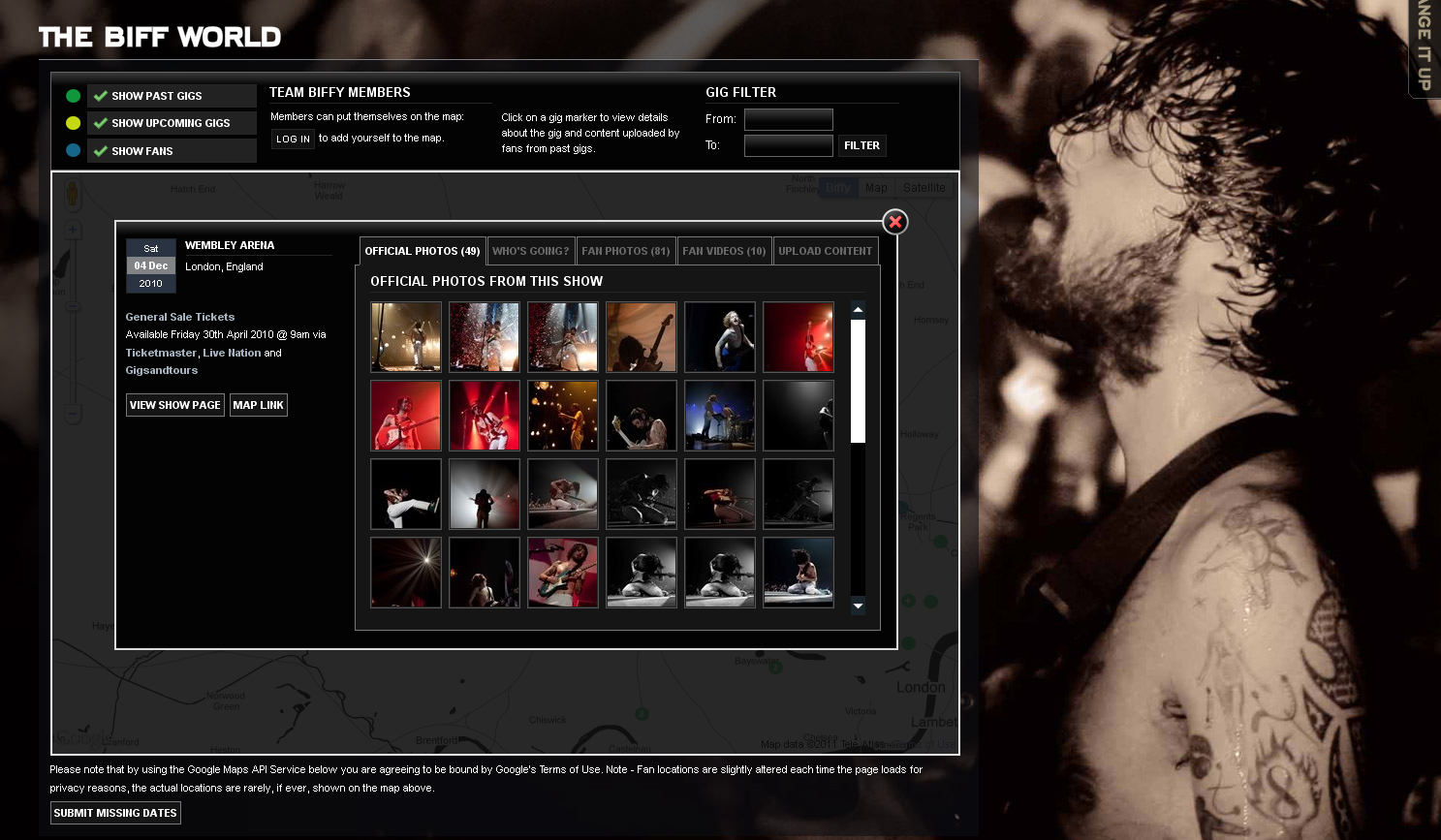Viewport: 1441px width, 840px height.
Task: Open third-row third thumbnail
Action: pyautogui.click(x=563, y=494)
